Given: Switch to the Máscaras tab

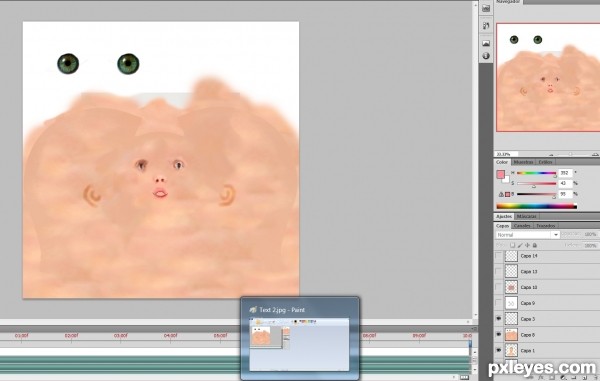Looking at the screenshot, I should coord(526,217).
